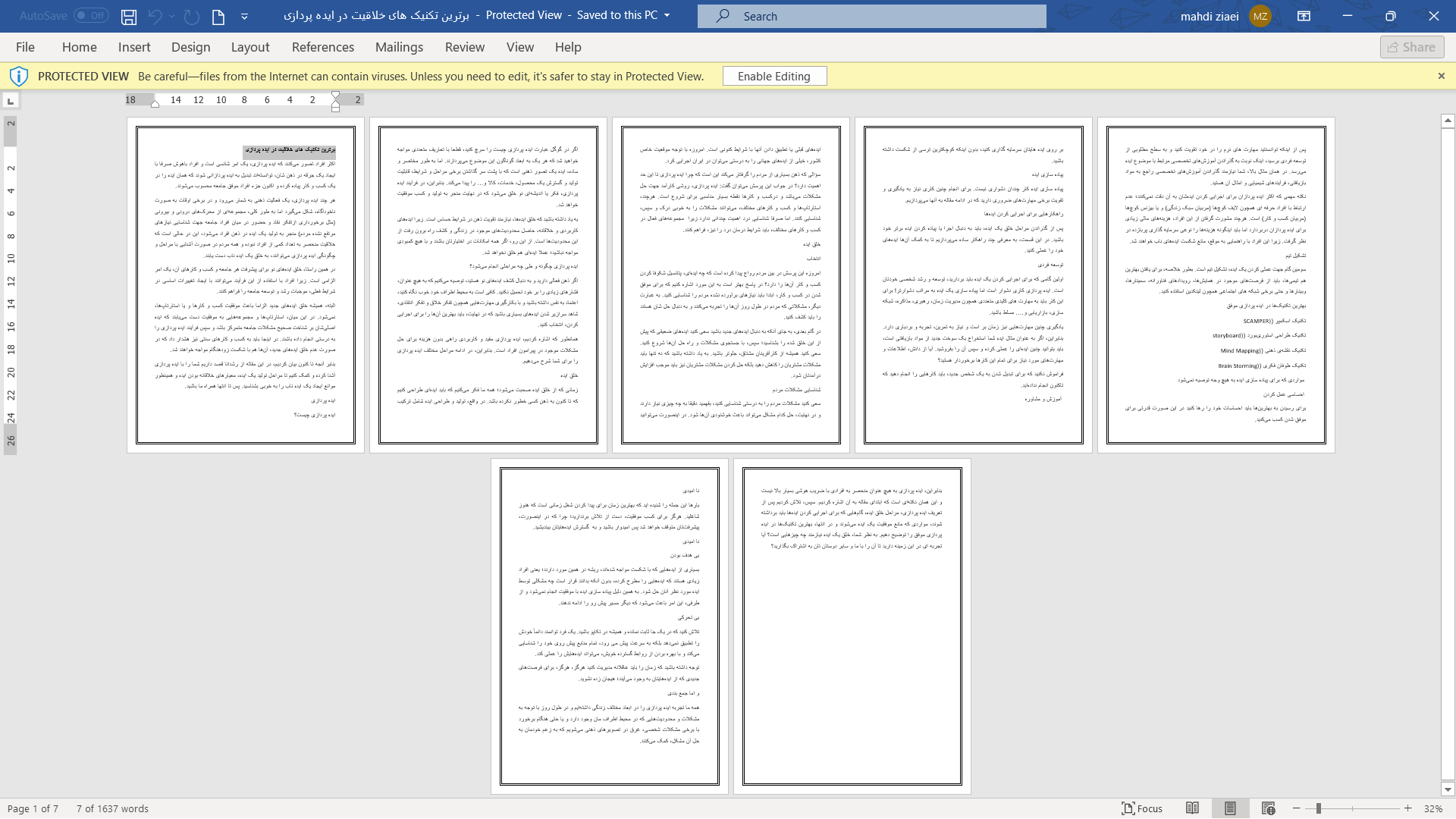This screenshot has height=819, width=1456.
Task: Open the Undo history dropdown arrow
Action: click(x=172, y=16)
